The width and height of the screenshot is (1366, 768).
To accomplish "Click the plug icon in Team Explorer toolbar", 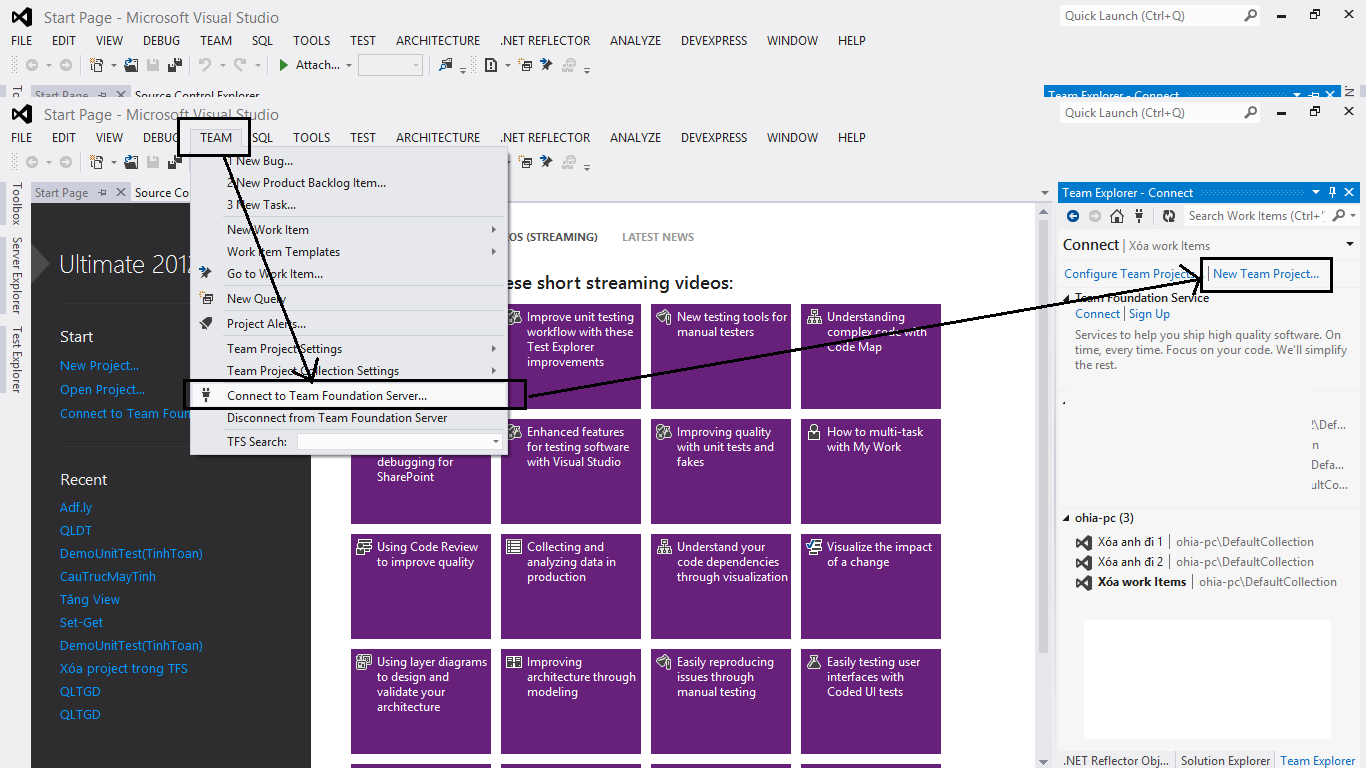I will click(1139, 216).
